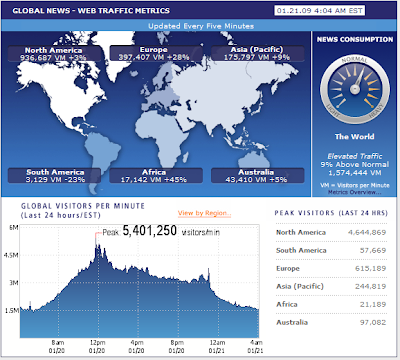Screen dimensions: 400x360
Task: Click South America row in Peak Visitors
Action: click(331, 250)
